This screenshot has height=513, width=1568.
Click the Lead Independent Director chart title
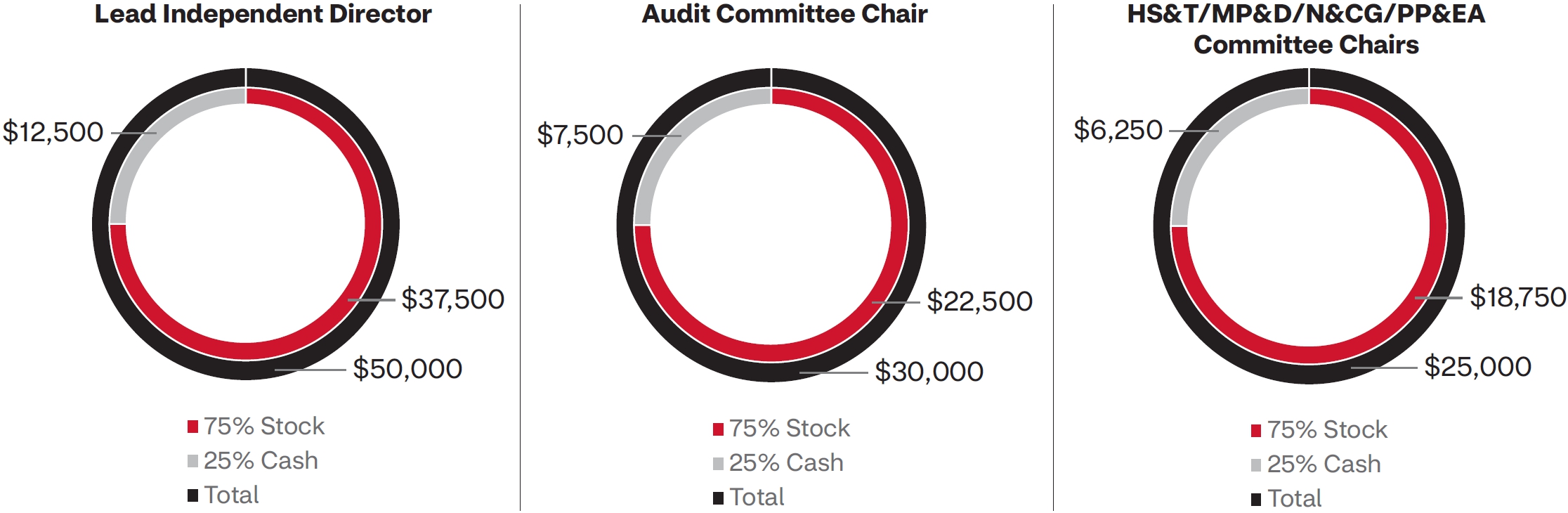(263, 14)
